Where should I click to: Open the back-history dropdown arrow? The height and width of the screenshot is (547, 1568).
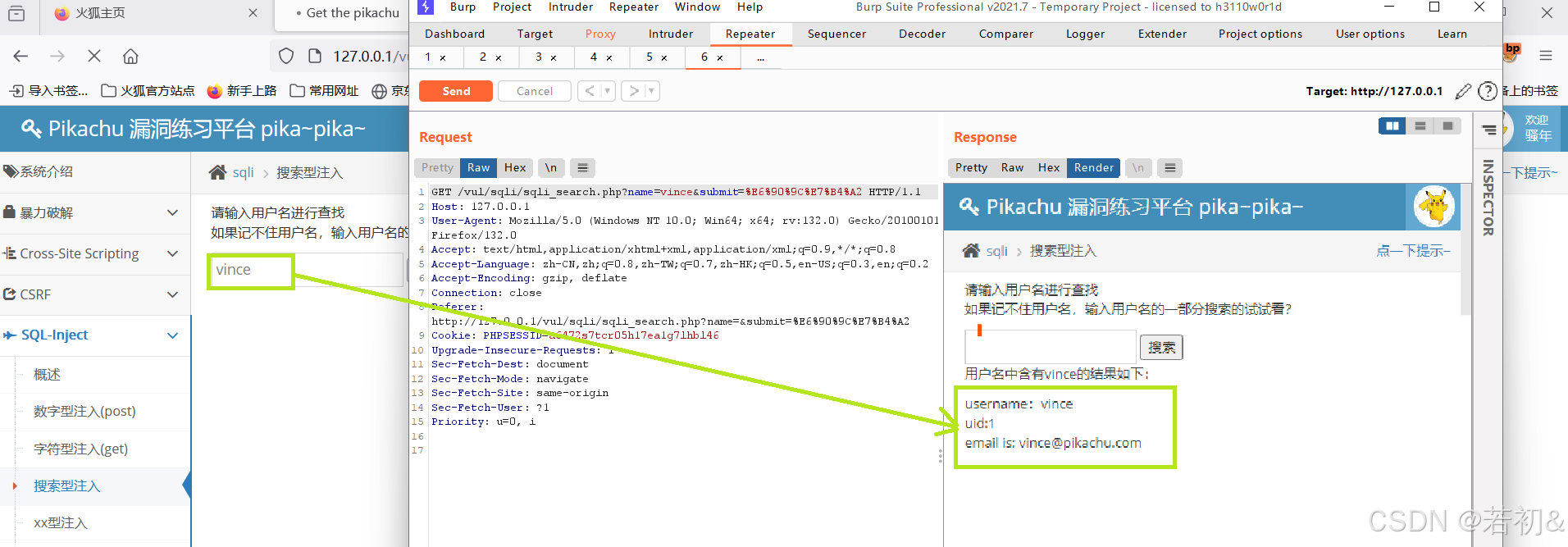(x=609, y=91)
